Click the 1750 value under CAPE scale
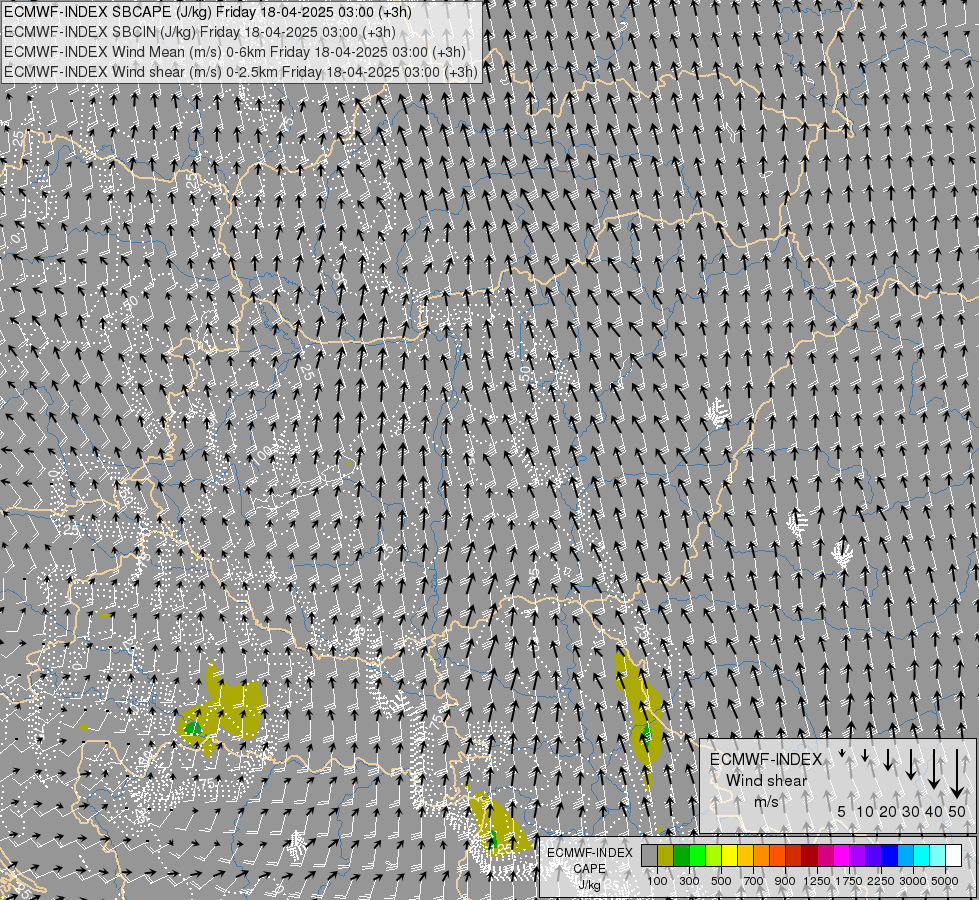Screen dimensions: 979x900 point(849,881)
